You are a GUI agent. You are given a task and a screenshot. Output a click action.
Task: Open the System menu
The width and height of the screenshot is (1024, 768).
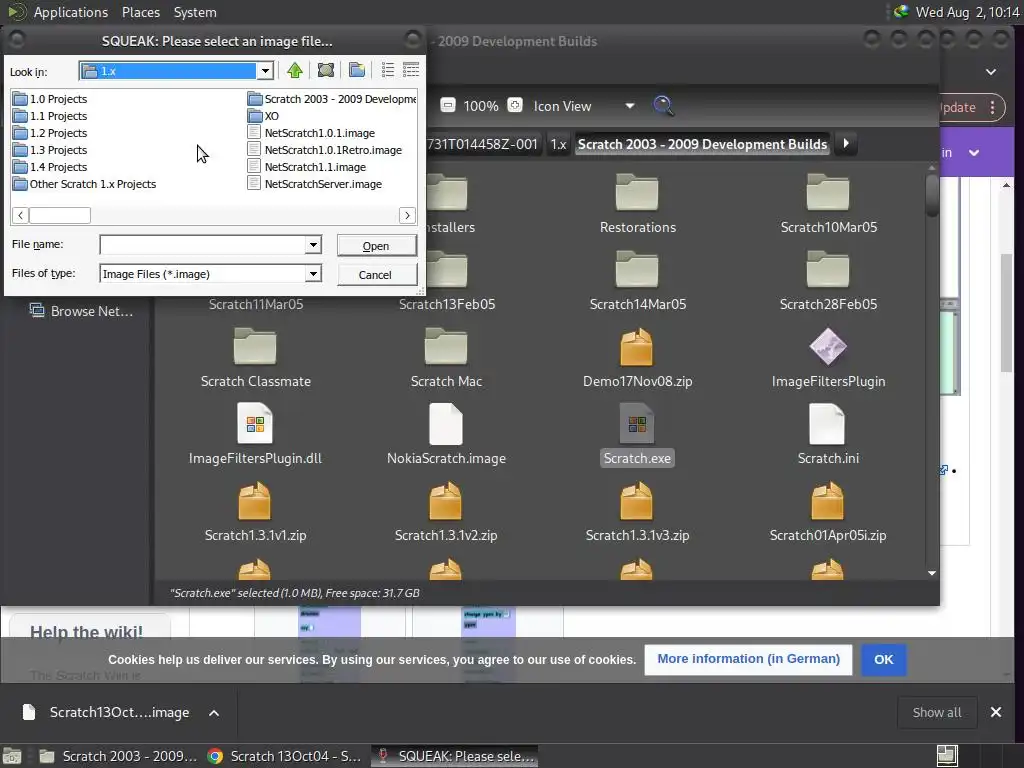coord(195,12)
